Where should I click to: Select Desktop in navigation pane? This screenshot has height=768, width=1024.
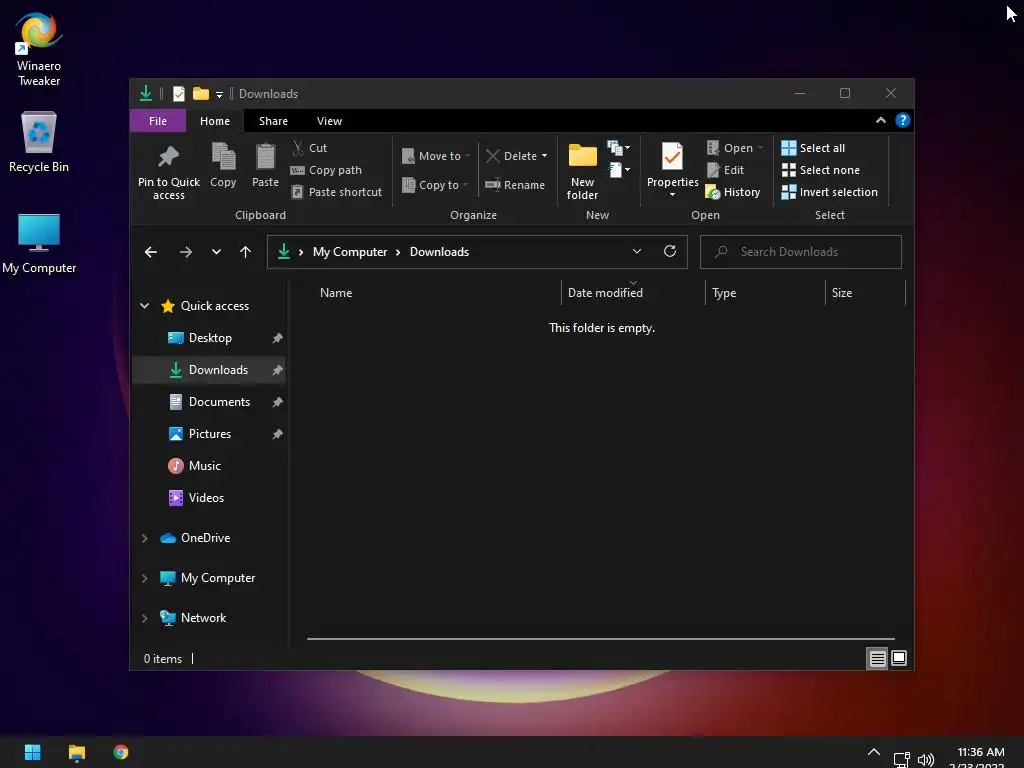(x=210, y=338)
